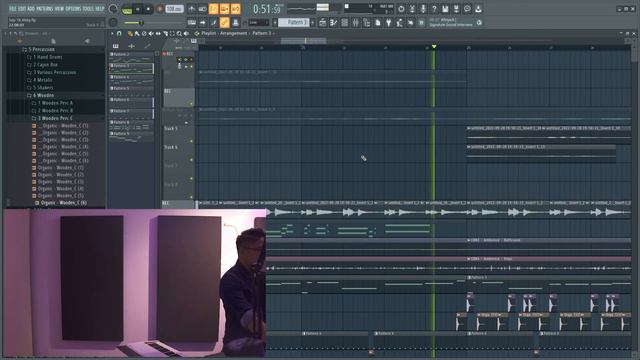Toggle the step edit arrow icon
This screenshot has height=360, width=640.
point(202,23)
